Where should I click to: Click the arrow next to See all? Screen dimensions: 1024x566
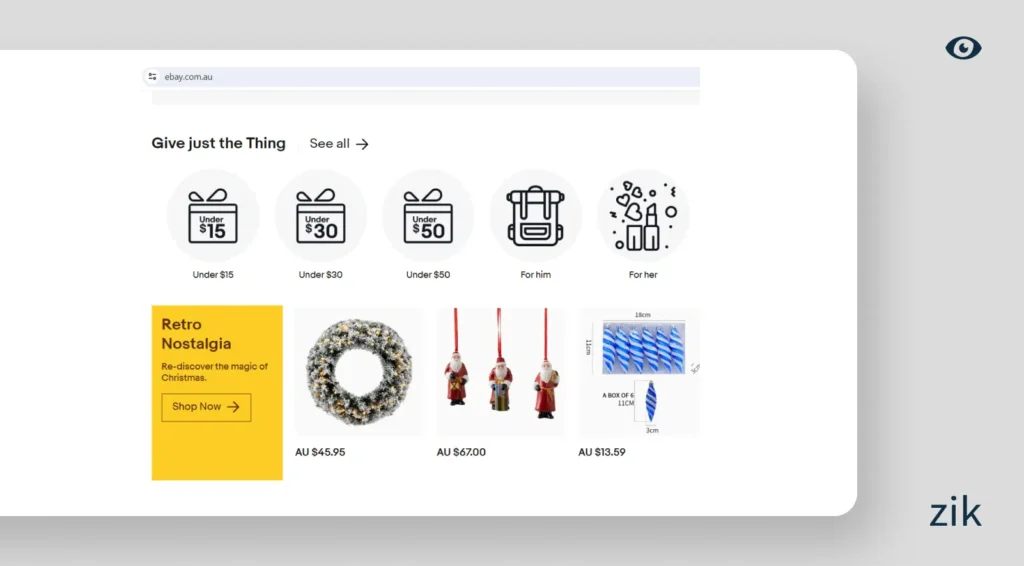click(x=362, y=144)
